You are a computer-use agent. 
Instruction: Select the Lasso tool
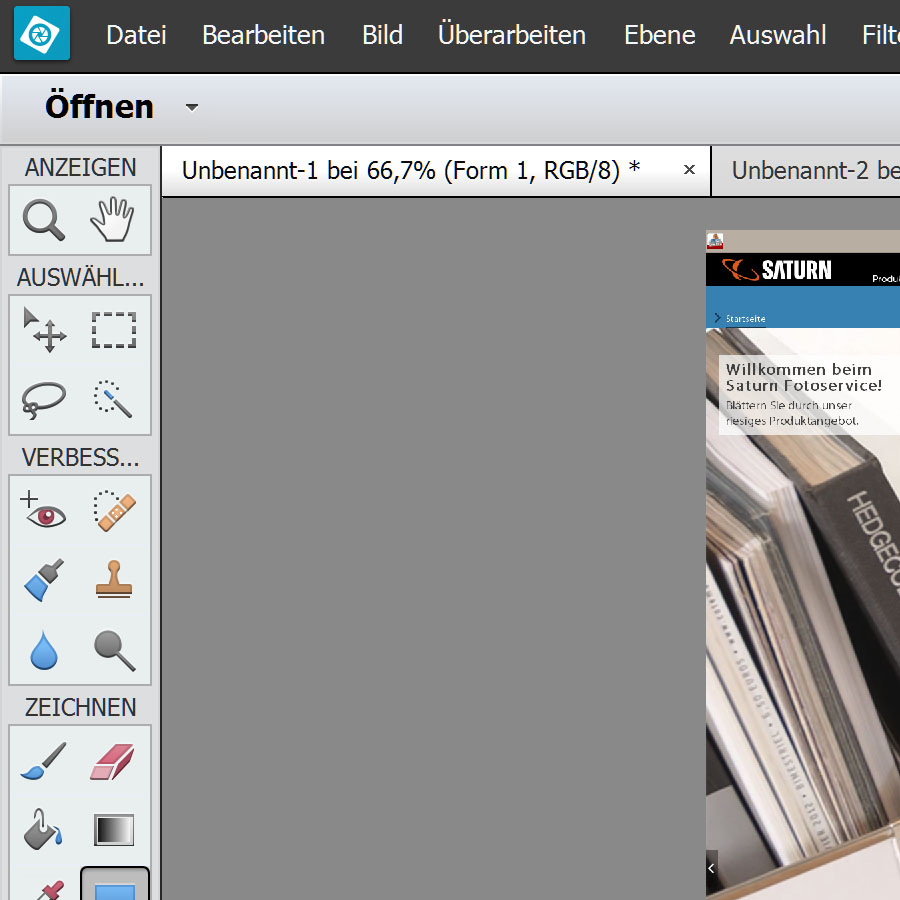[x=44, y=399]
